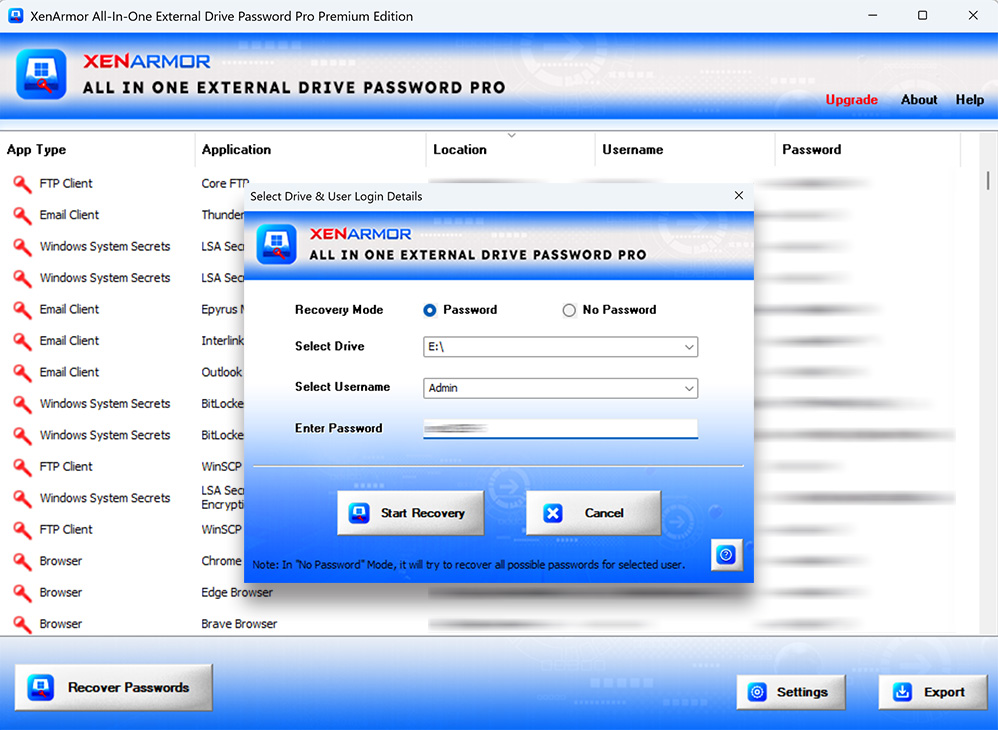This screenshot has width=998, height=730.
Task: Choose the No Password recovery mode option
Action: [569, 310]
